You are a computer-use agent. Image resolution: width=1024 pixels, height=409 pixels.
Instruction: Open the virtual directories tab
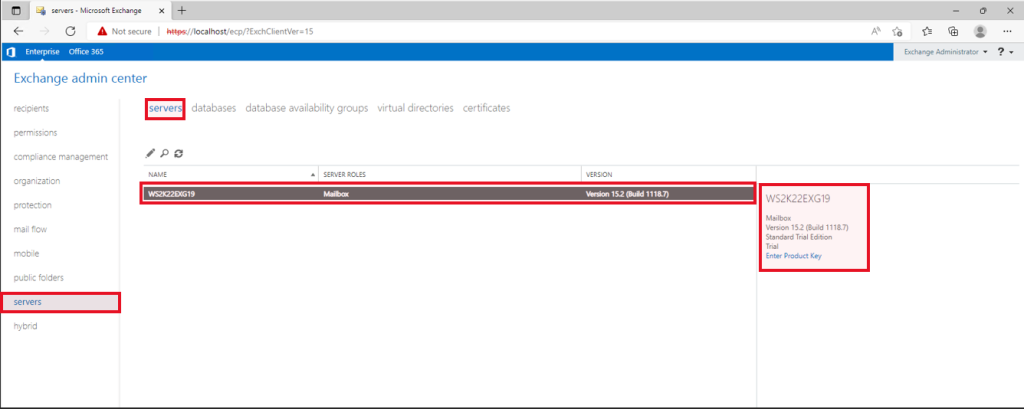click(415, 108)
